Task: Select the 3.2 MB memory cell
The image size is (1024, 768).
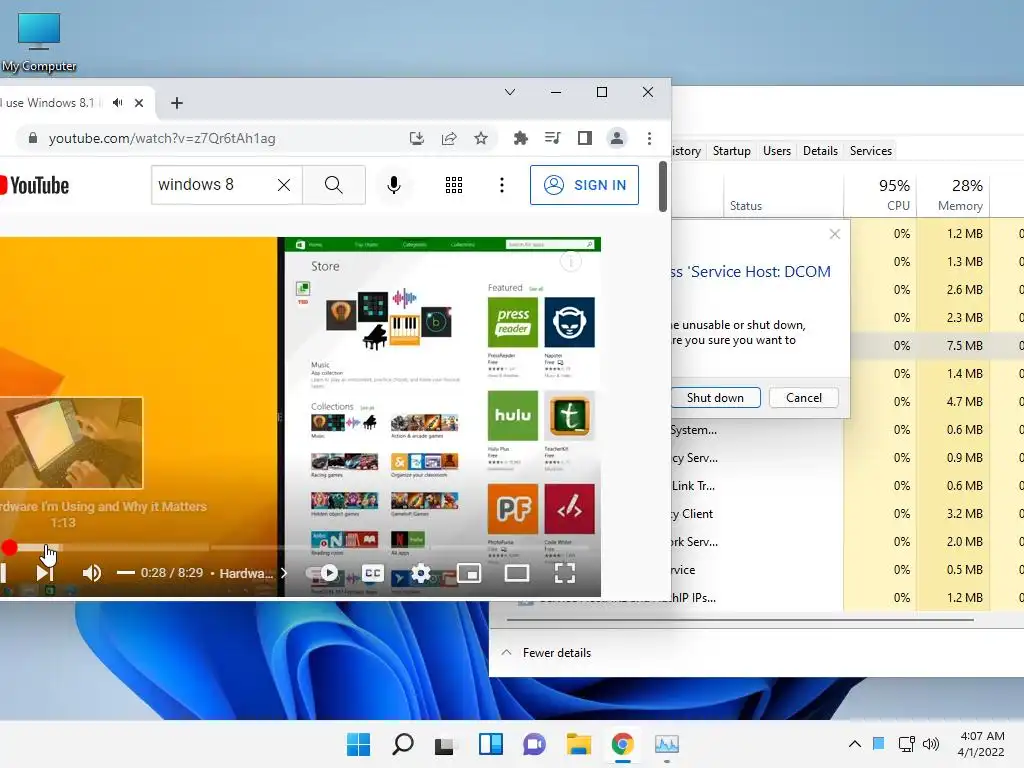Action: pyautogui.click(x=953, y=514)
